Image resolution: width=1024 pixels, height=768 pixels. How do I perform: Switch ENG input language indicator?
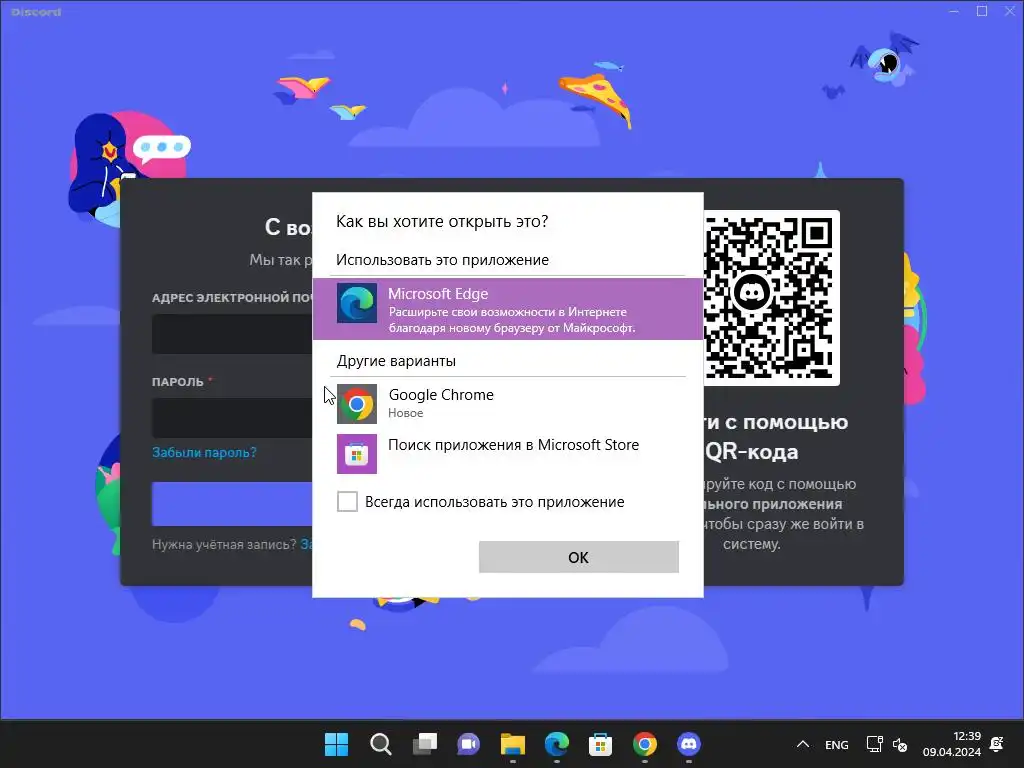(837, 744)
